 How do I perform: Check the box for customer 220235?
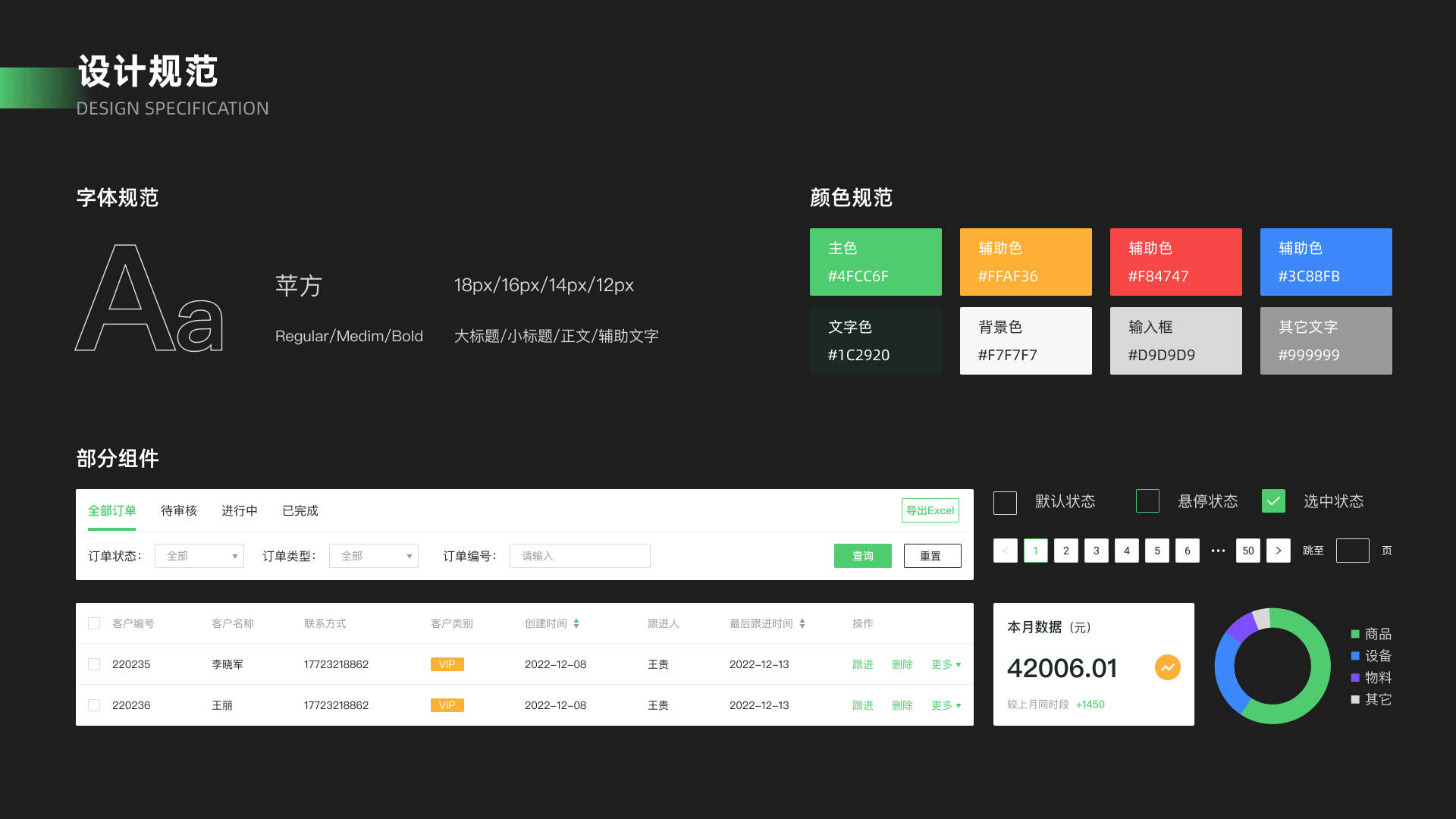click(94, 664)
